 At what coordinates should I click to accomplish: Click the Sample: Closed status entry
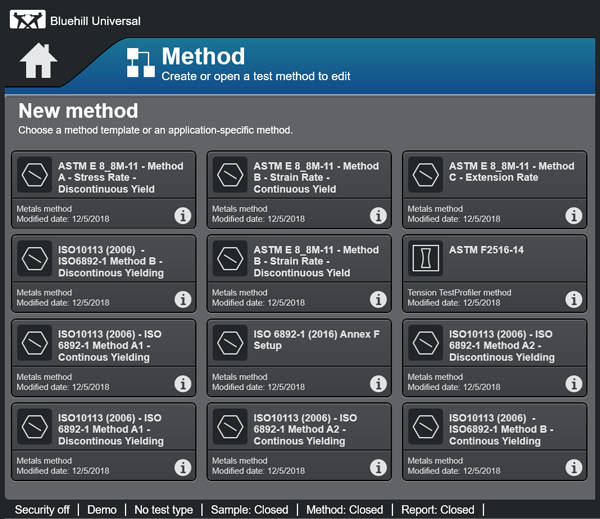pyautogui.click(x=249, y=510)
